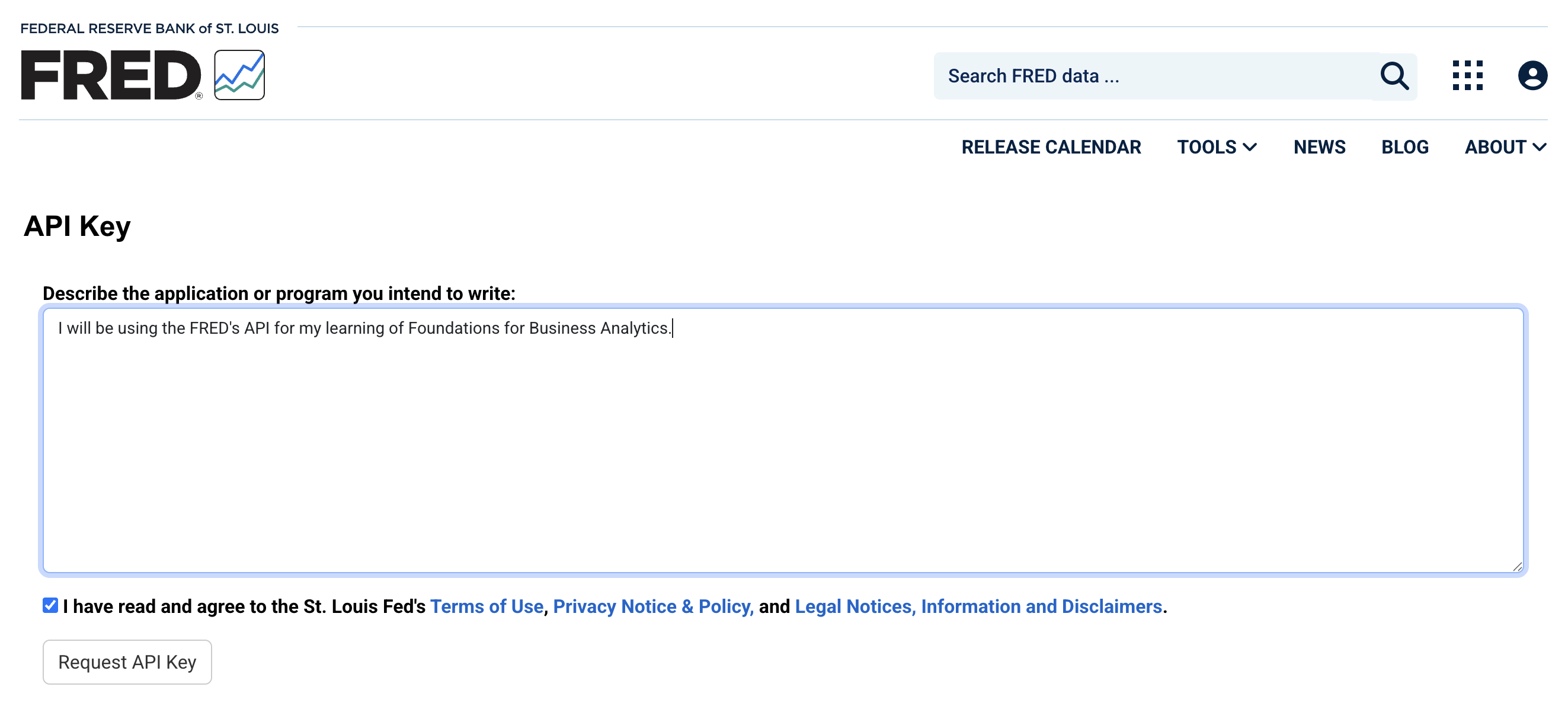The height and width of the screenshot is (722, 1568).
Task: Open the Terms of Use link
Action: click(487, 606)
